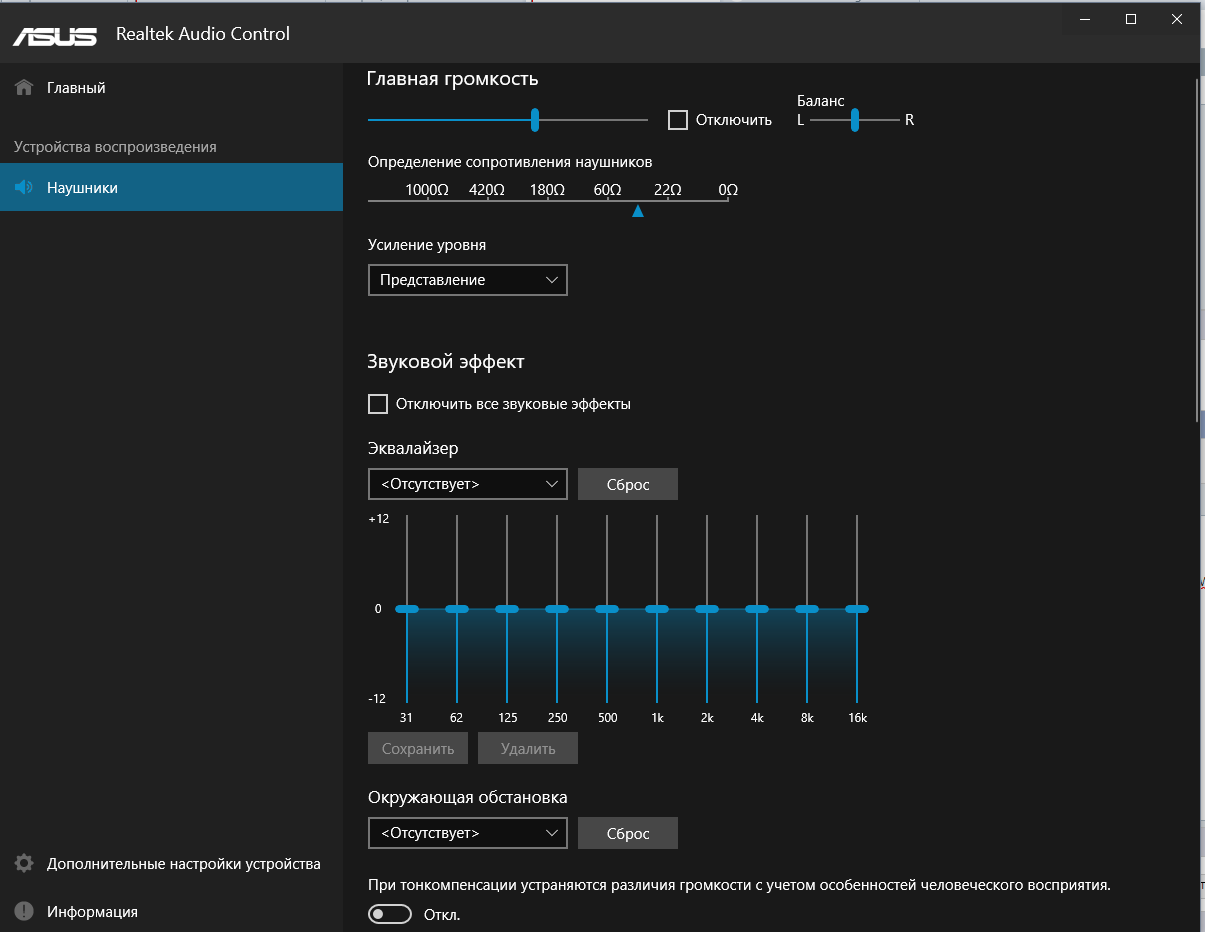Click Сброс next to Окружающая обстановка

coord(628,833)
